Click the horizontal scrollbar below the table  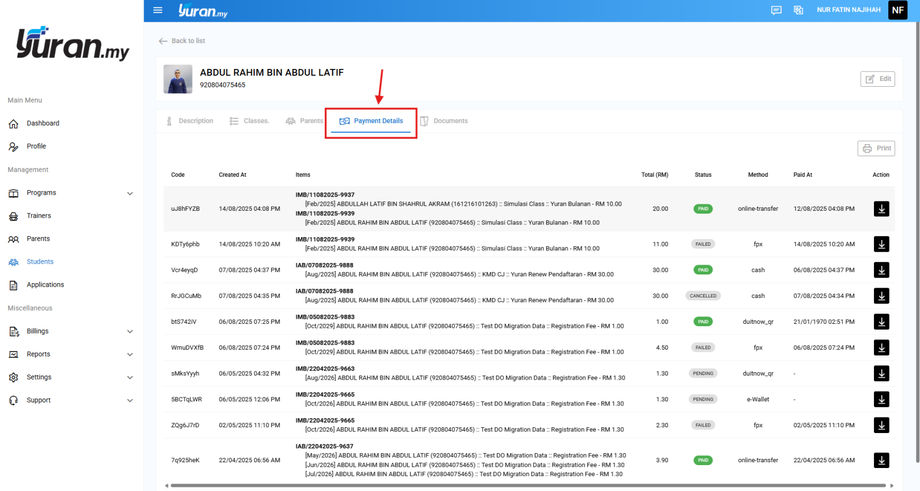point(527,486)
